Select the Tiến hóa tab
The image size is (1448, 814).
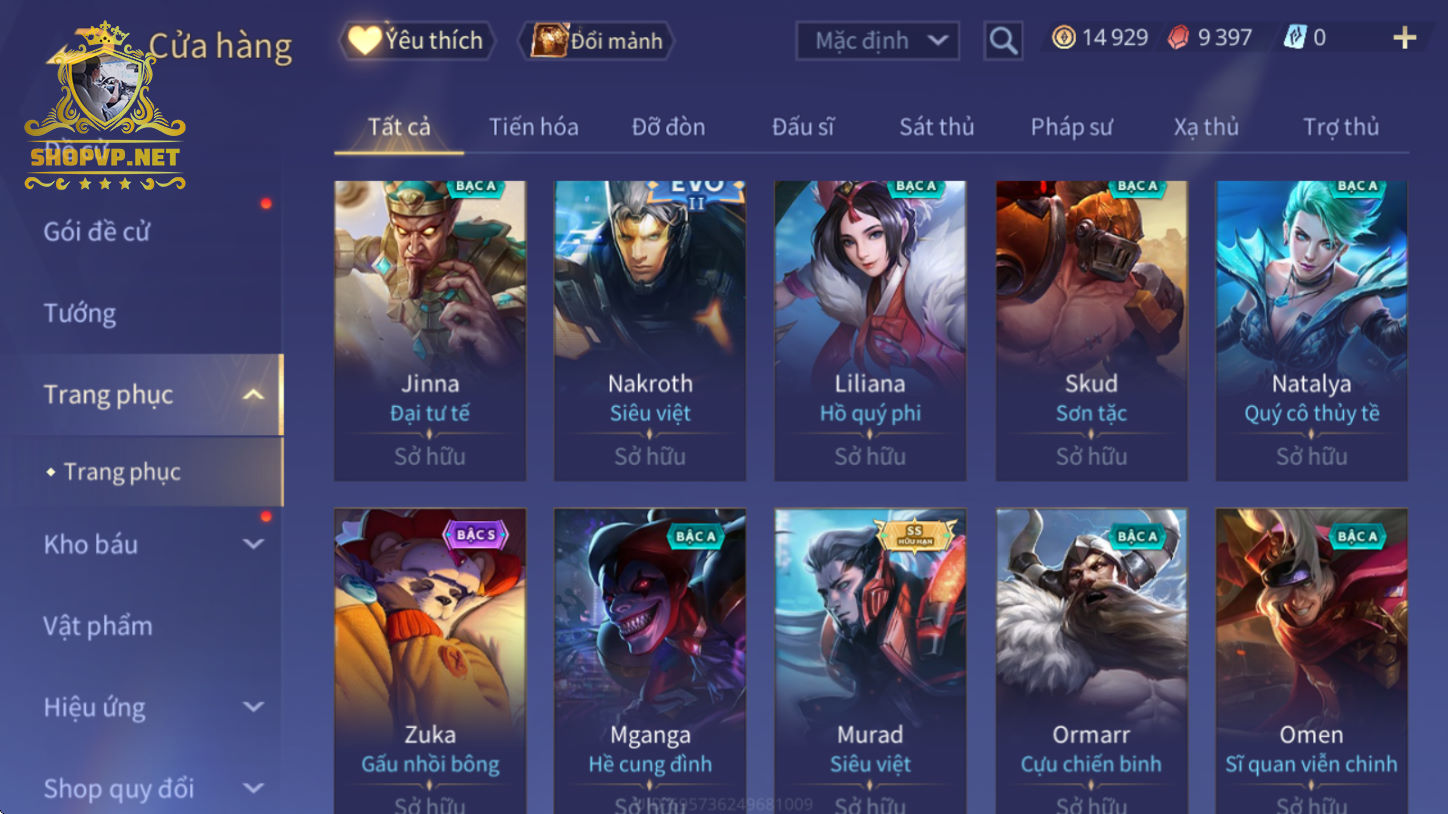[x=533, y=127]
